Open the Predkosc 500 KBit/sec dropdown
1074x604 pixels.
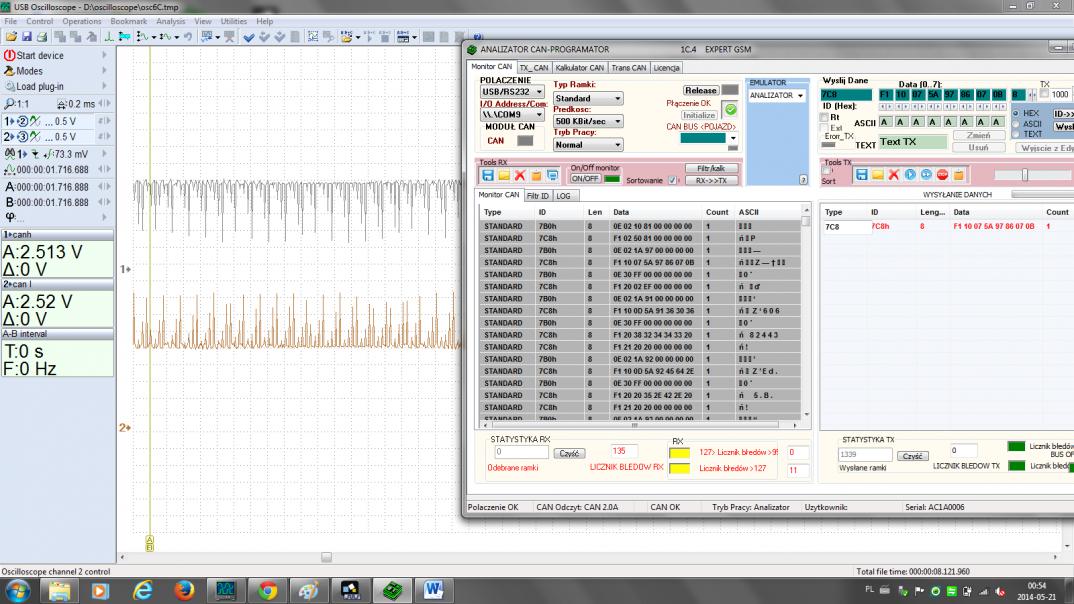(x=588, y=122)
